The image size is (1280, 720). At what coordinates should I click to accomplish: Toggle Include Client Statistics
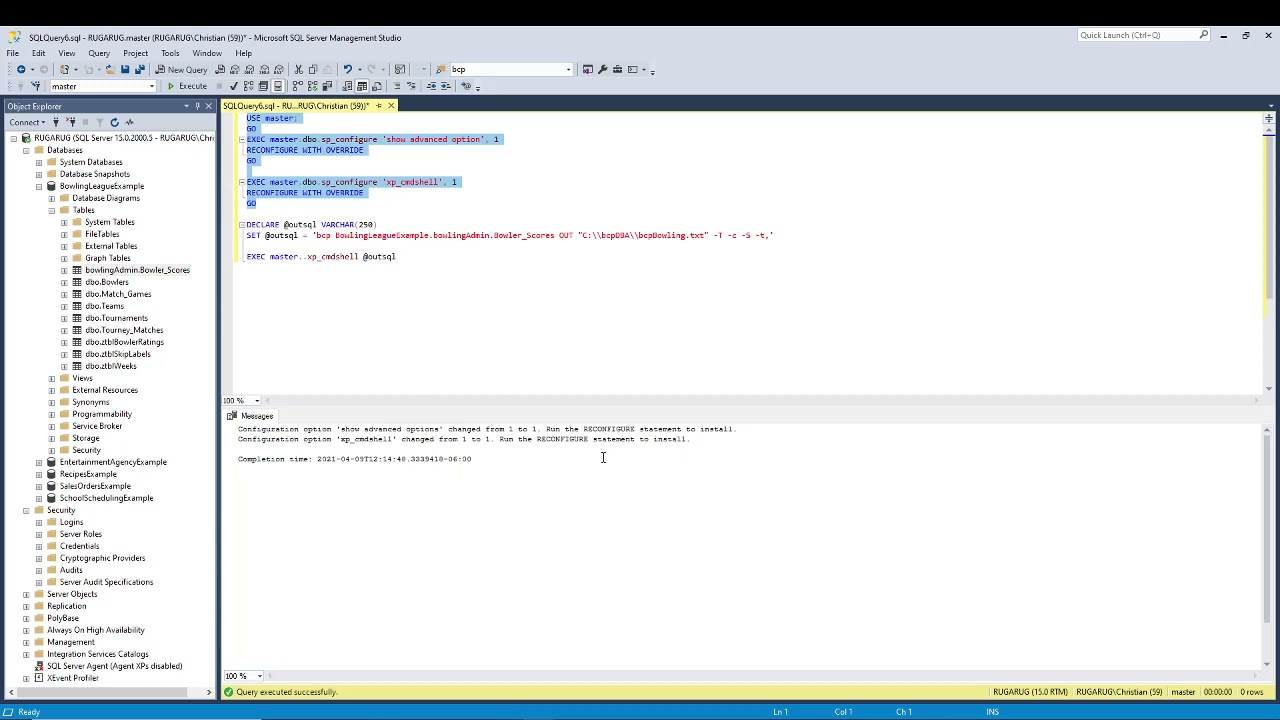coord(327,86)
